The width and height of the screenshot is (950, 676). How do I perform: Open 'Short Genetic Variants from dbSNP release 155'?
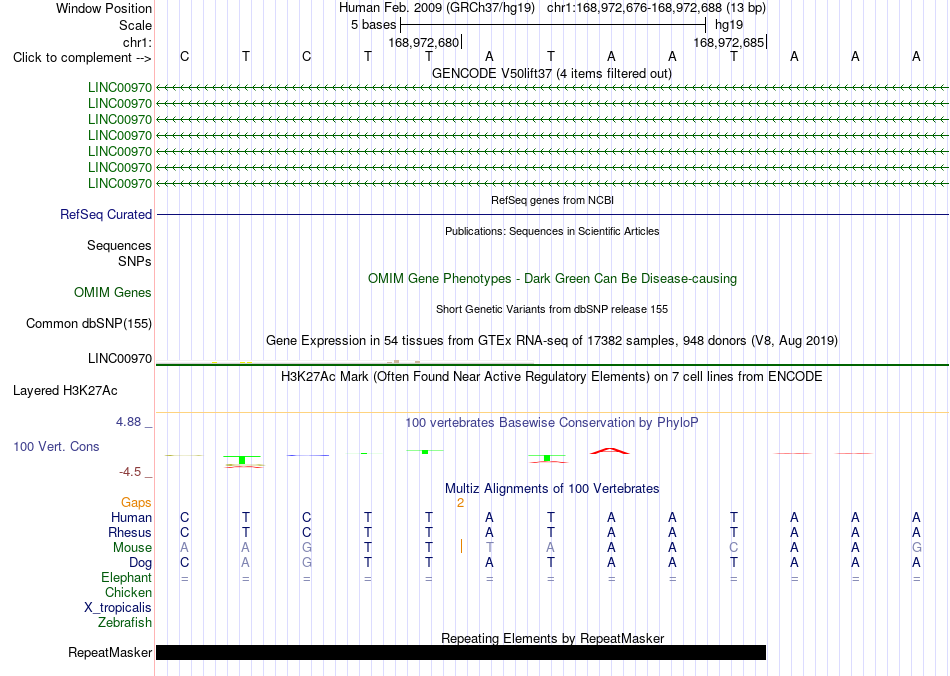pyautogui.click(x=552, y=310)
